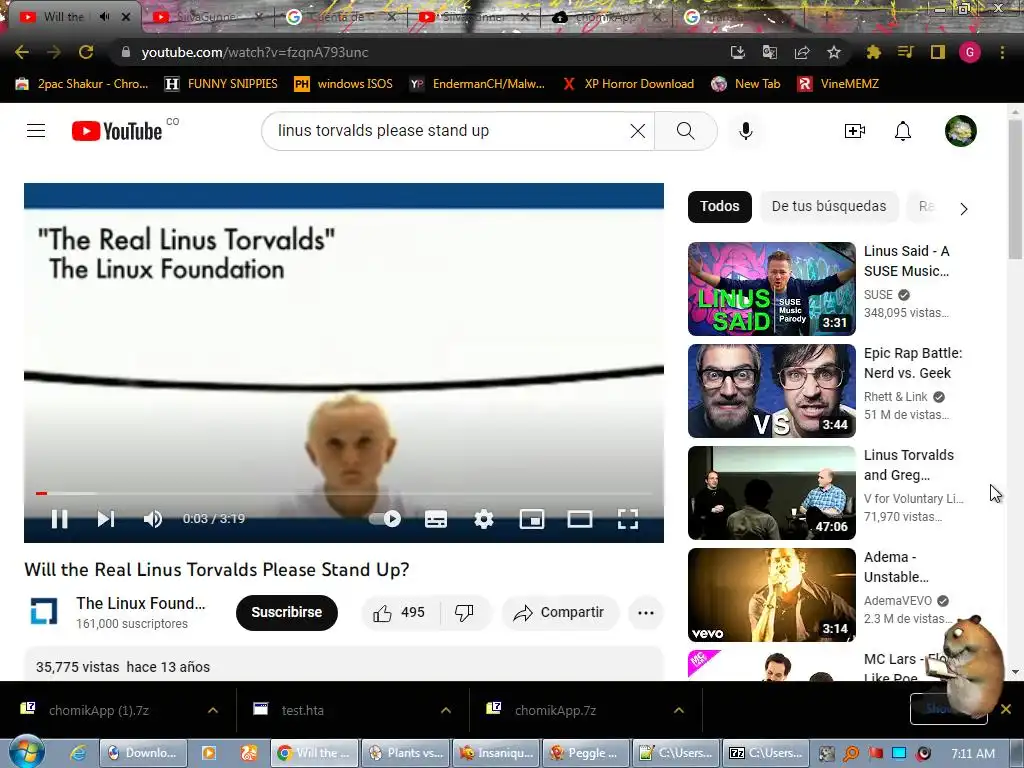Viewport: 1024px width, 768px height.
Task: Skip to the next video
Action: tap(106, 519)
